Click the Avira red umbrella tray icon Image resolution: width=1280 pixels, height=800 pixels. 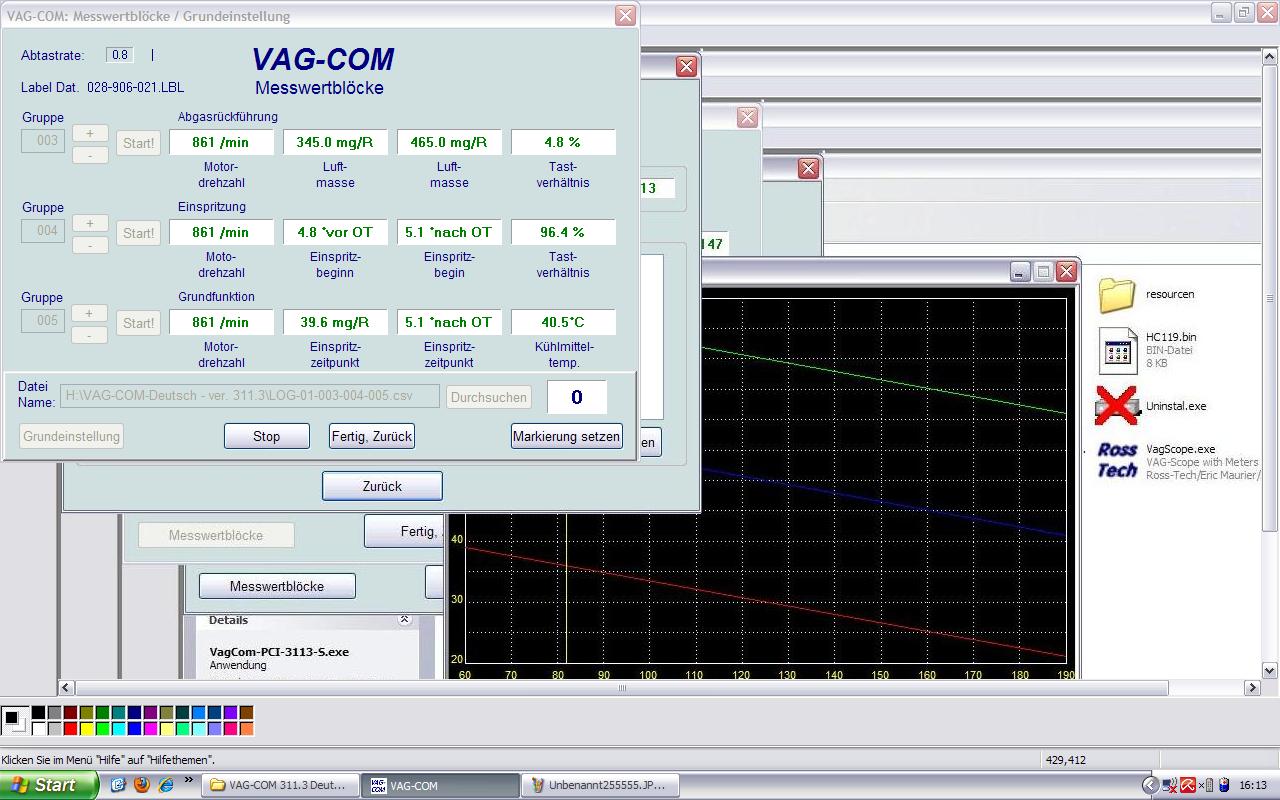pos(1188,785)
